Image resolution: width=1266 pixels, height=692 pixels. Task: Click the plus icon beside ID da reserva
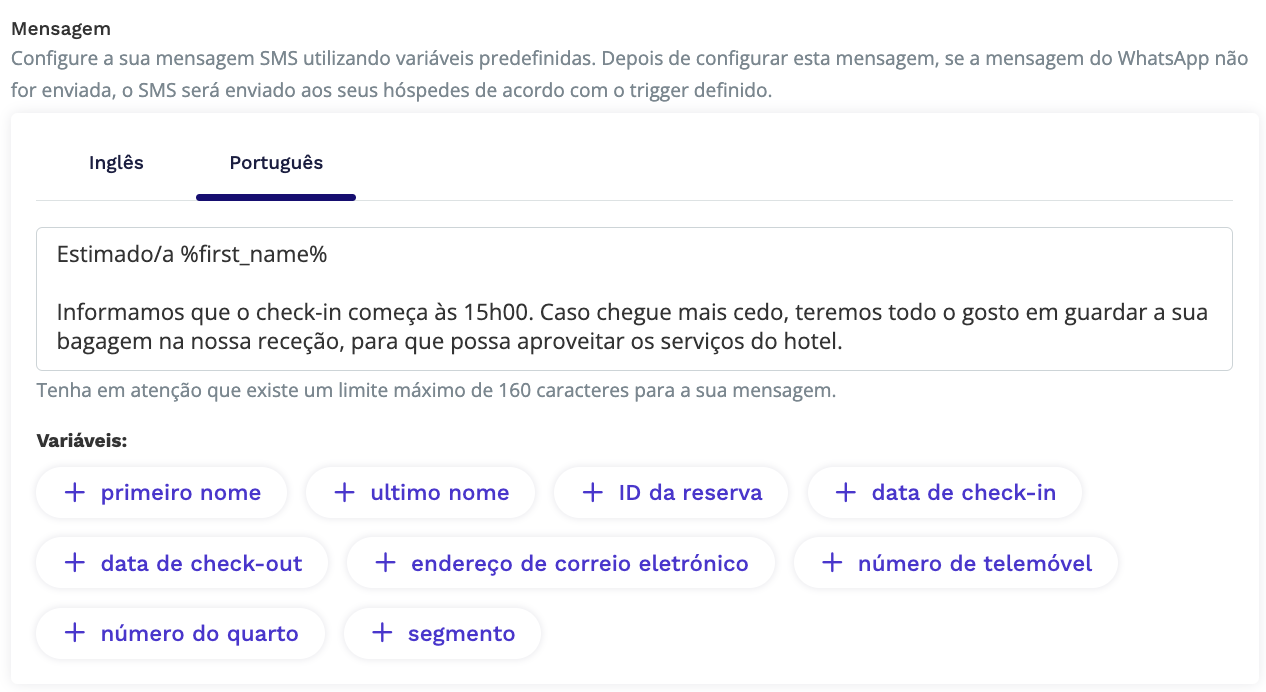(x=593, y=493)
